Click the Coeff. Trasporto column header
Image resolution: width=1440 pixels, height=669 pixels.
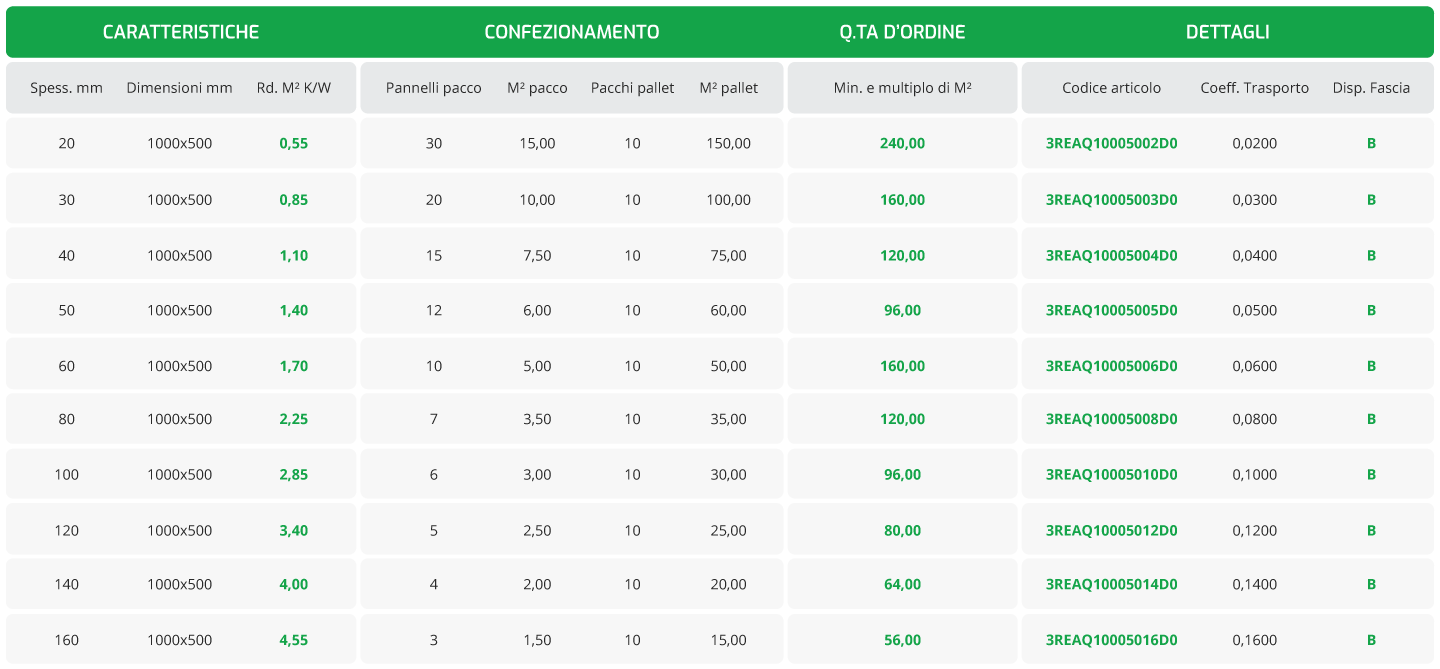(1255, 88)
